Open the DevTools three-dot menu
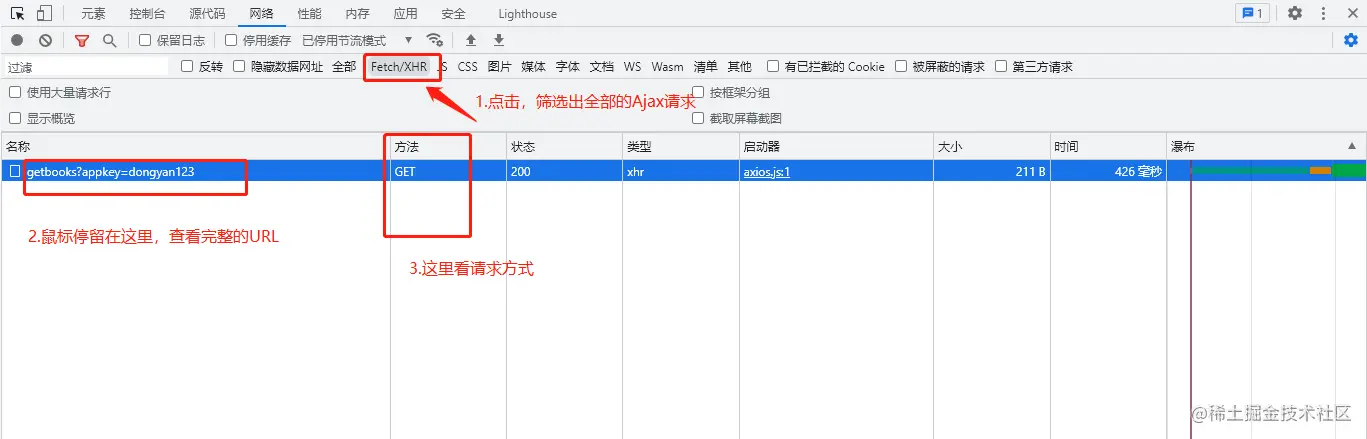This screenshot has width=1367, height=439. tap(1324, 14)
